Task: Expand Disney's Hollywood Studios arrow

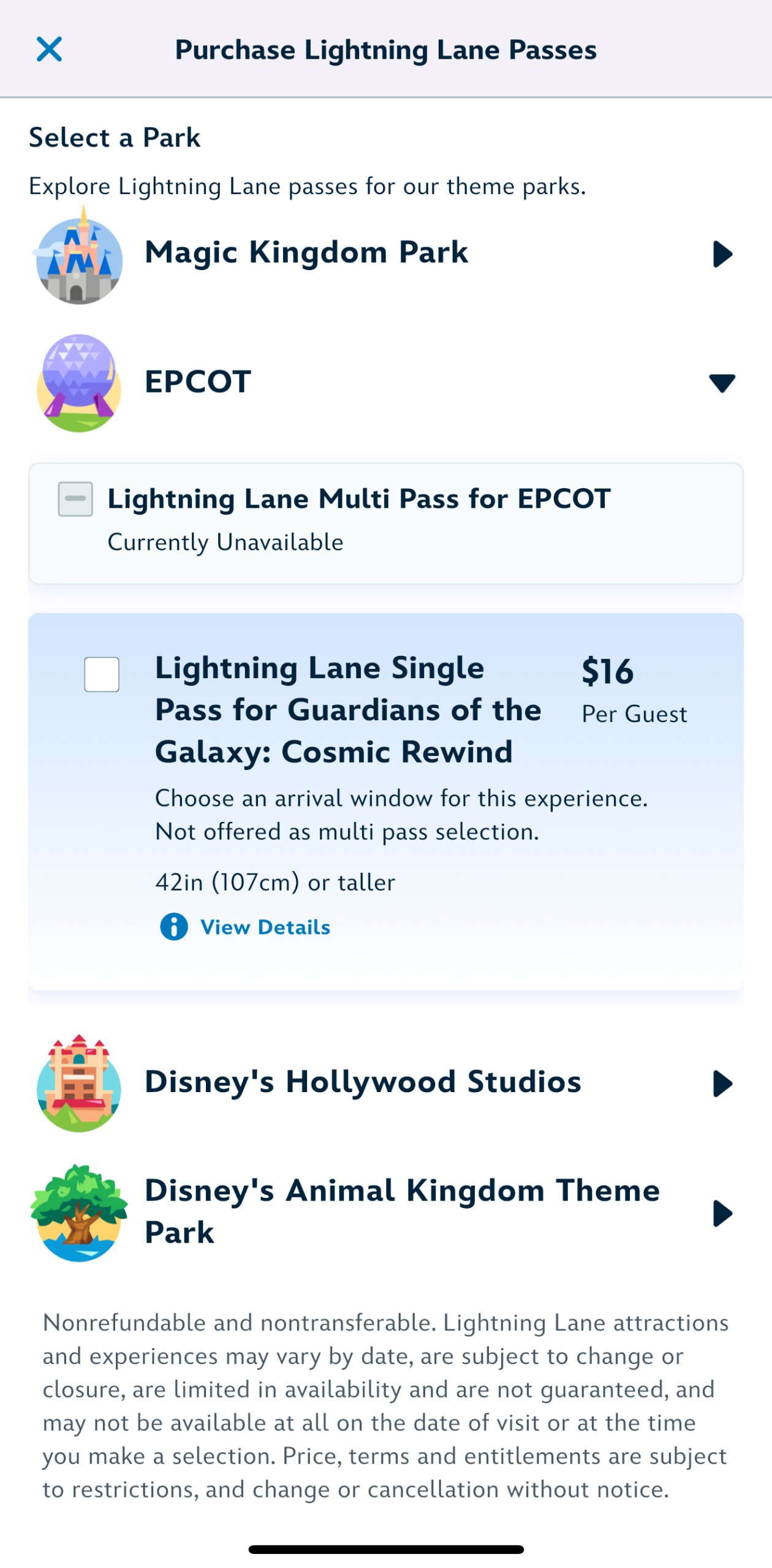Action: 723,1084
